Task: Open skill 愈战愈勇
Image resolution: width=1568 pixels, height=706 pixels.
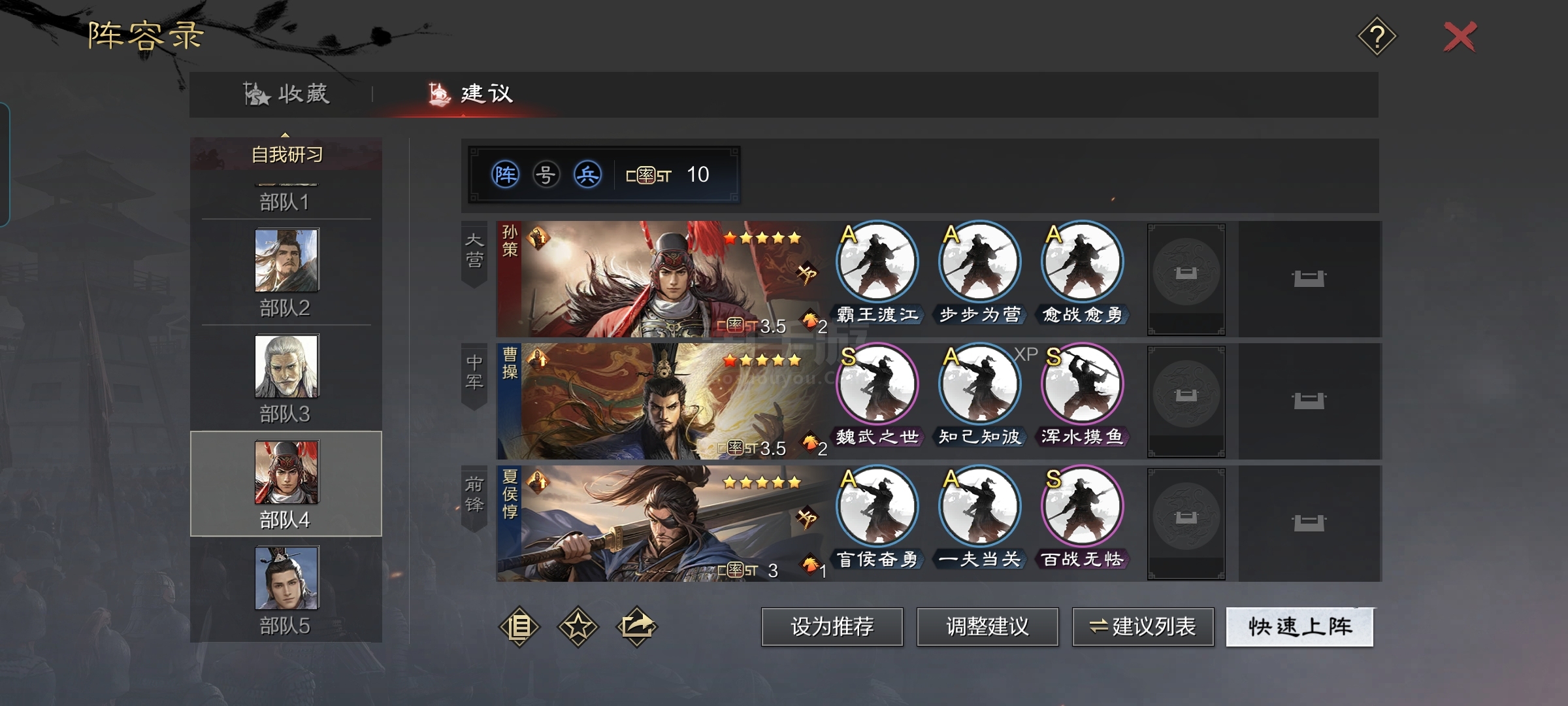Action: click(1083, 273)
